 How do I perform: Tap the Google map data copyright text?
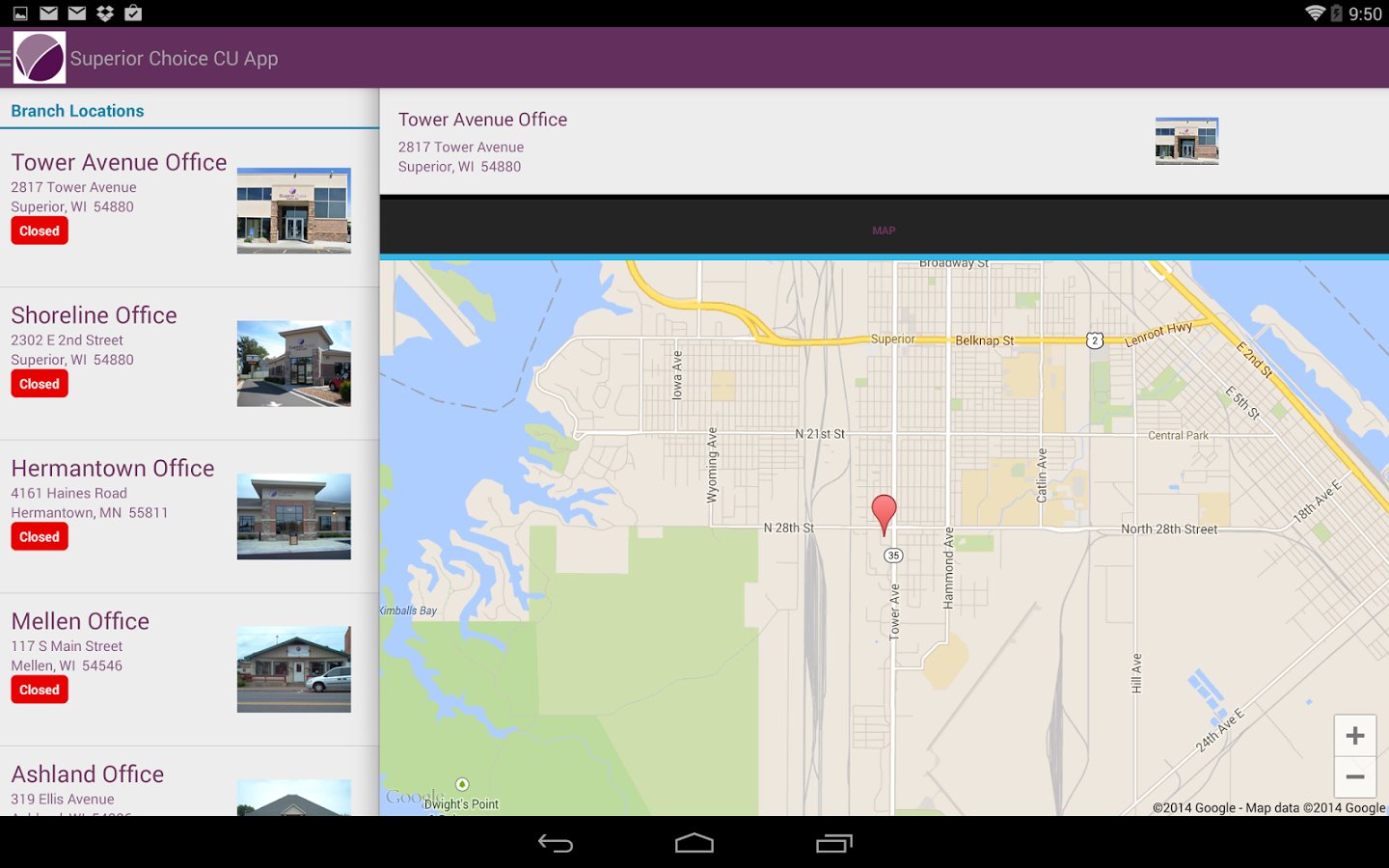point(1268,808)
